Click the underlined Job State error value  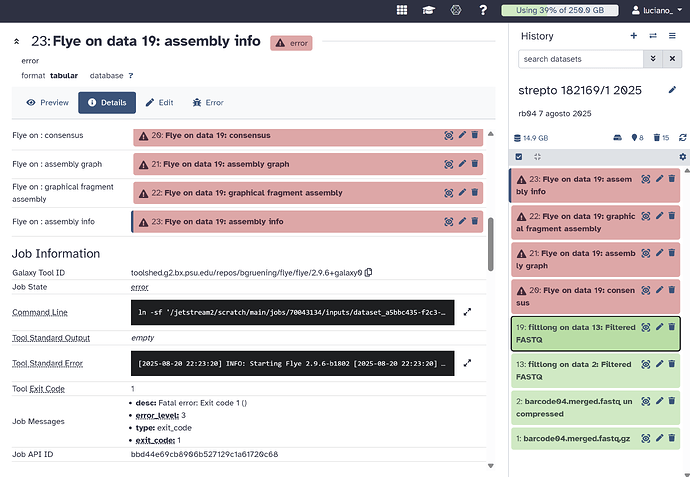pos(139,287)
